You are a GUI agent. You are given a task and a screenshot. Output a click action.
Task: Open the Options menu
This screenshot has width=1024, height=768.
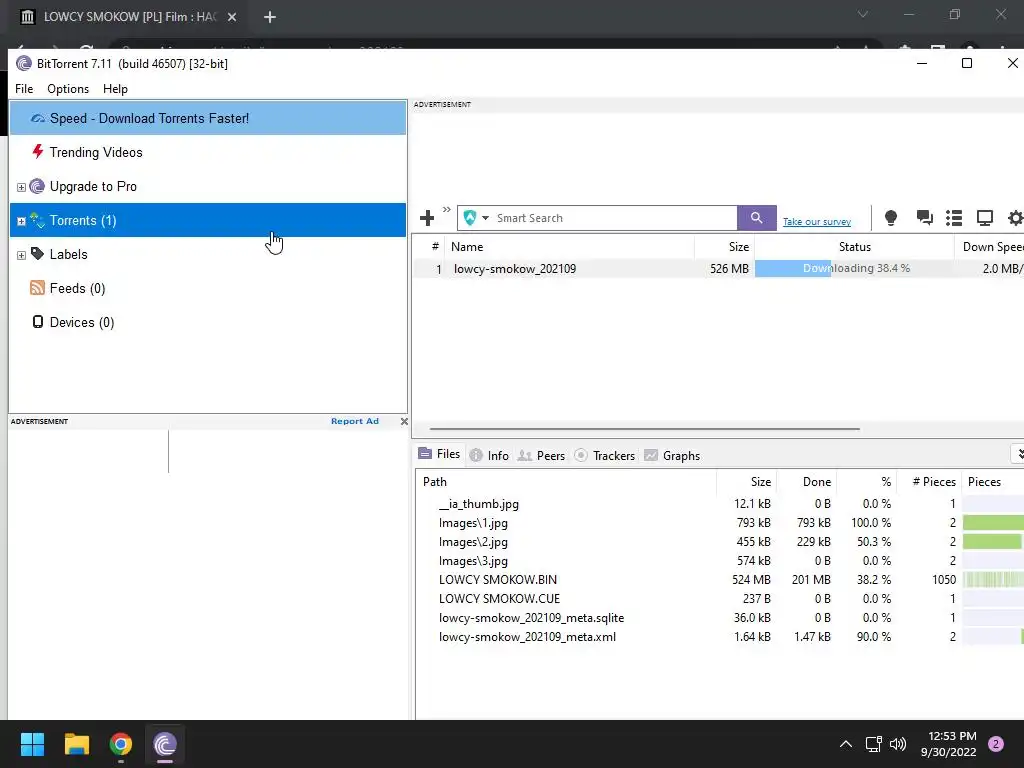(68, 89)
